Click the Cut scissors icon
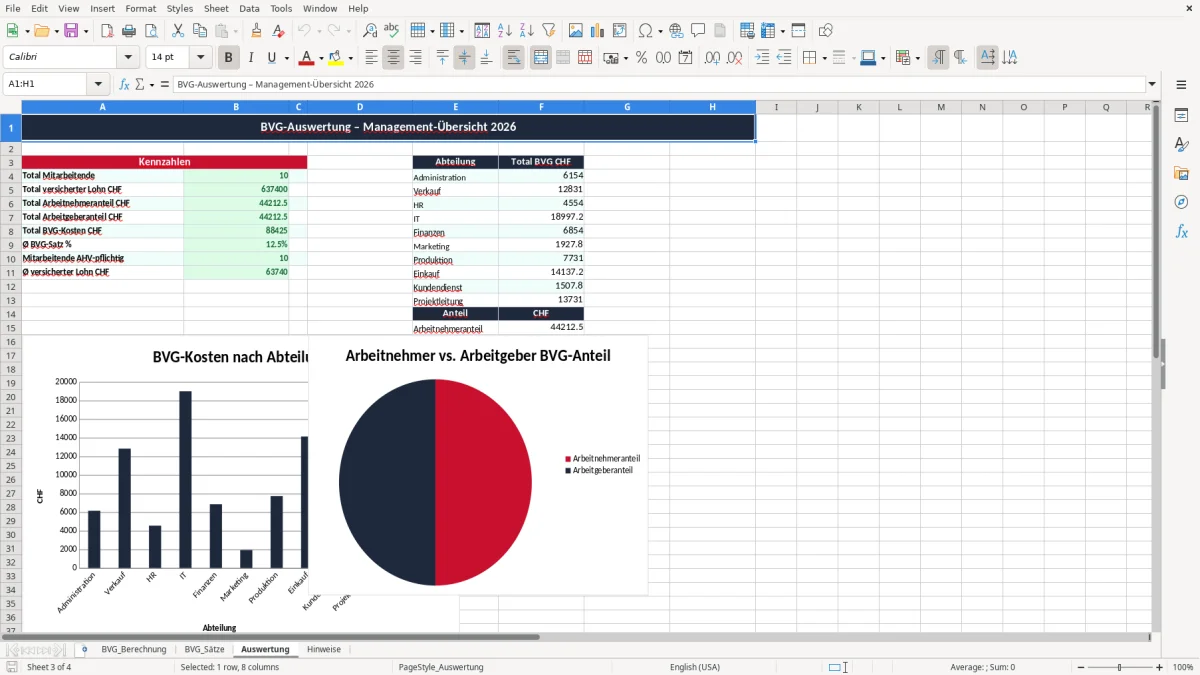1200x675 pixels. [x=178, y=31]
